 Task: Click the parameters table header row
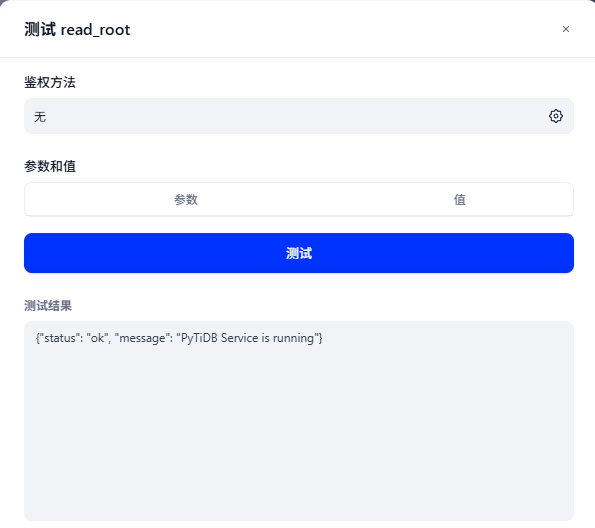click(x=299, y=199)
